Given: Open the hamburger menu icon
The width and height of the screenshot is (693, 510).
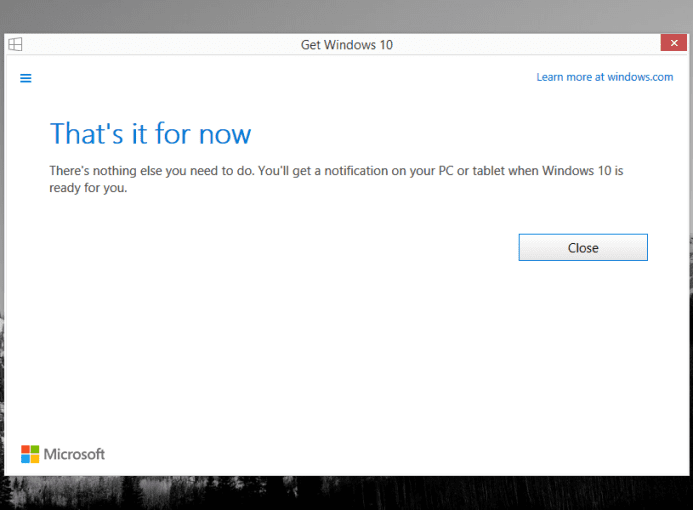Looking at the screenshot, I should tap(26, 78).
